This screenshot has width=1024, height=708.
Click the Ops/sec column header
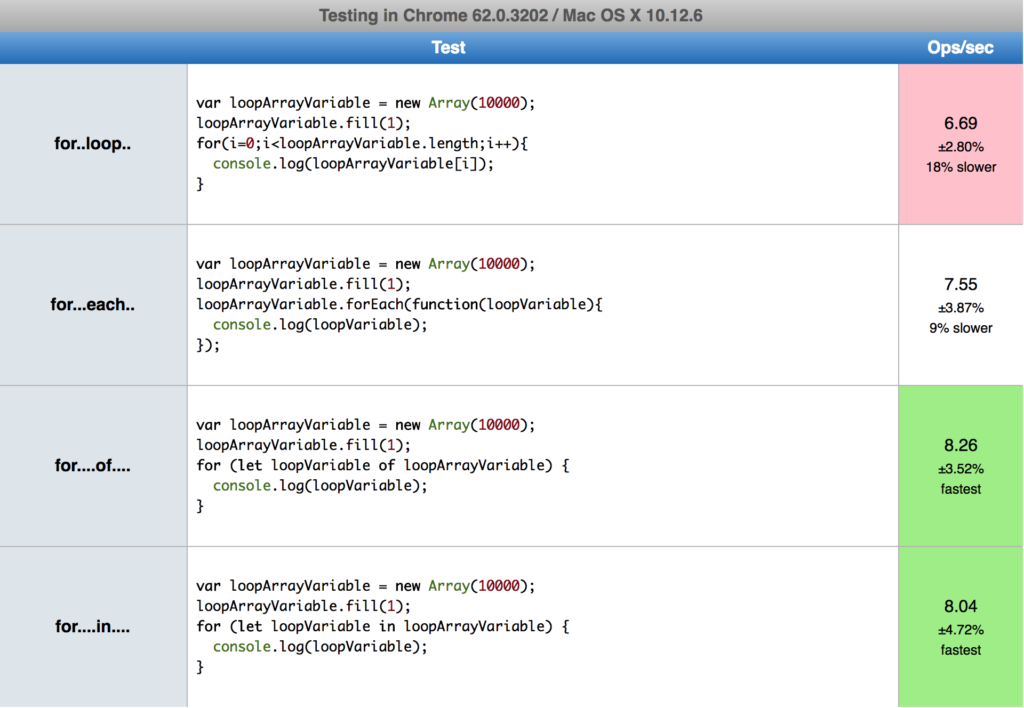coord(960,47)
